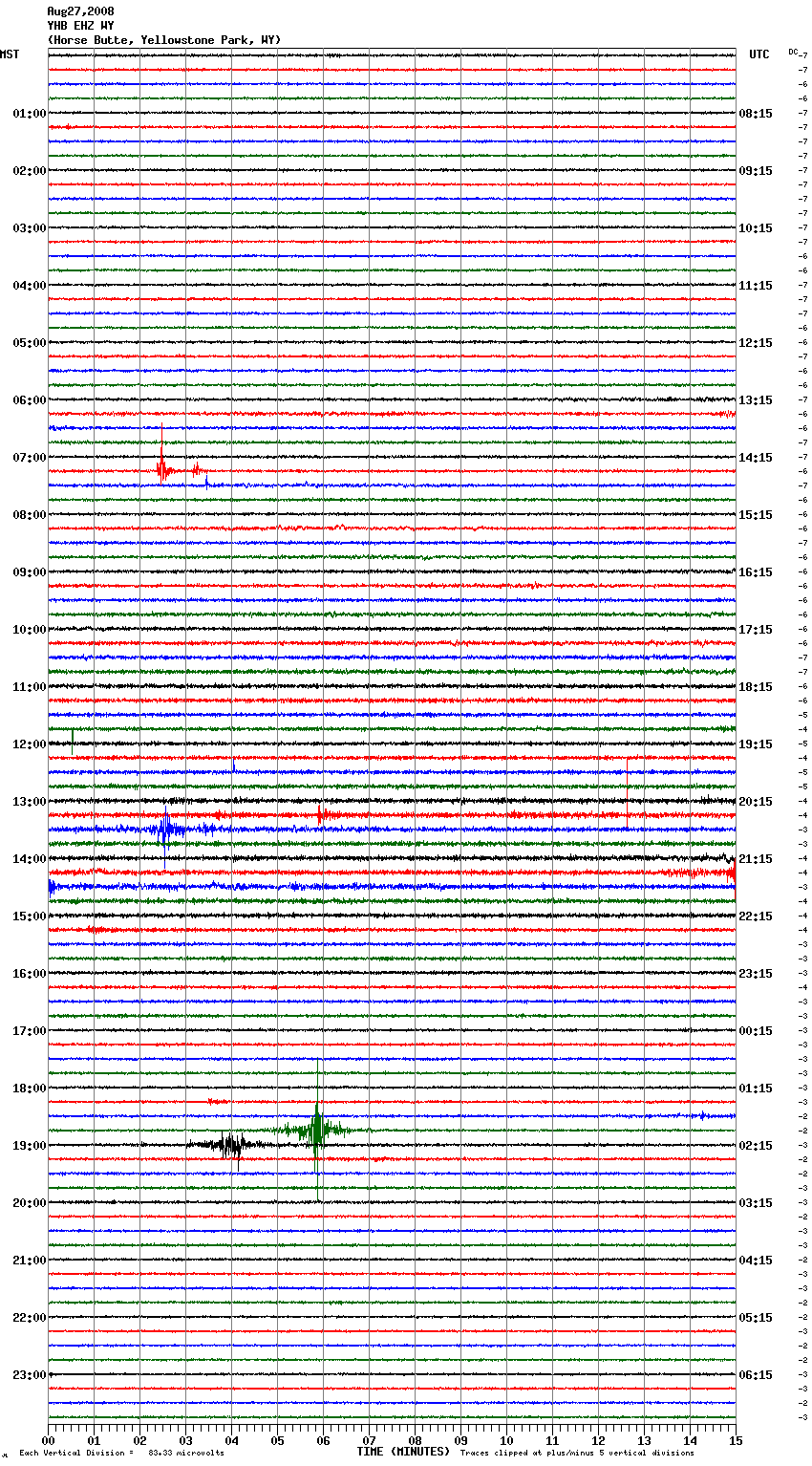Click the 01:15 UTC time label
The image size is (812, 1466).
tap(756, 1089)
